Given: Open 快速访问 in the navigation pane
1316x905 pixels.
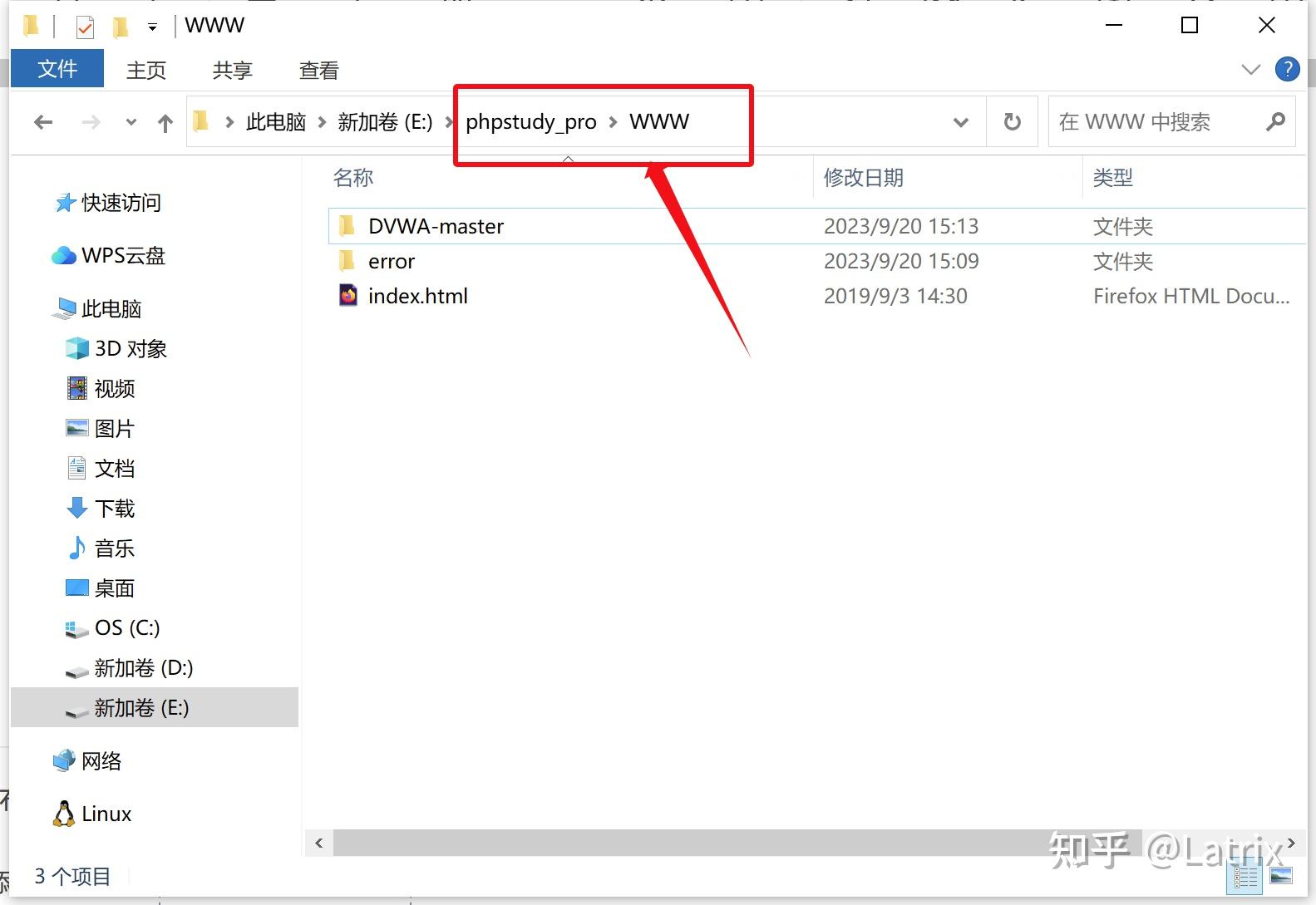Looking at the screenshot, I should (108, 202).
